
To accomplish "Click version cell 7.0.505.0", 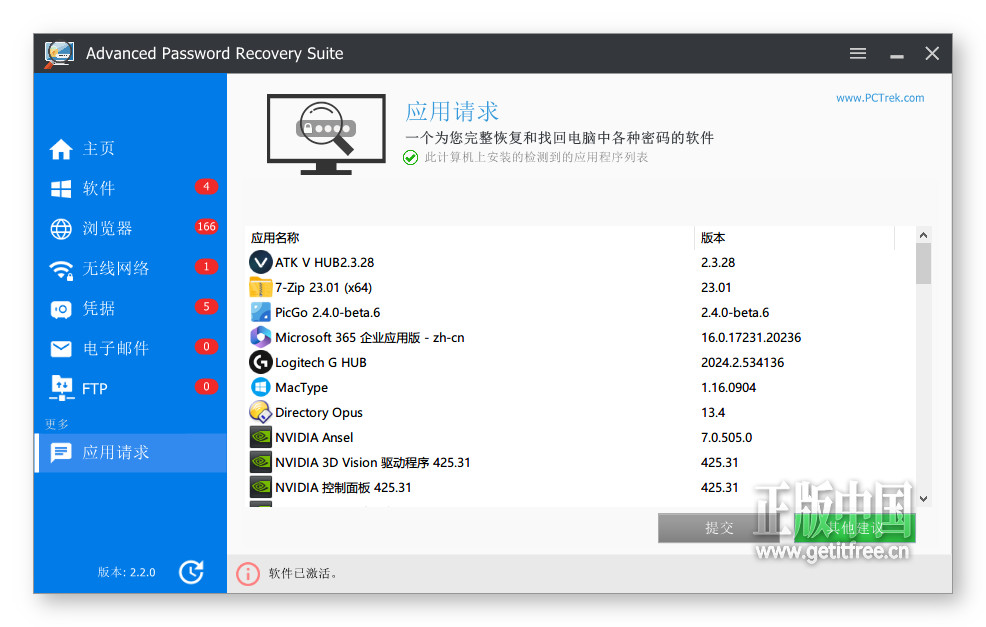I will point(726,438).
